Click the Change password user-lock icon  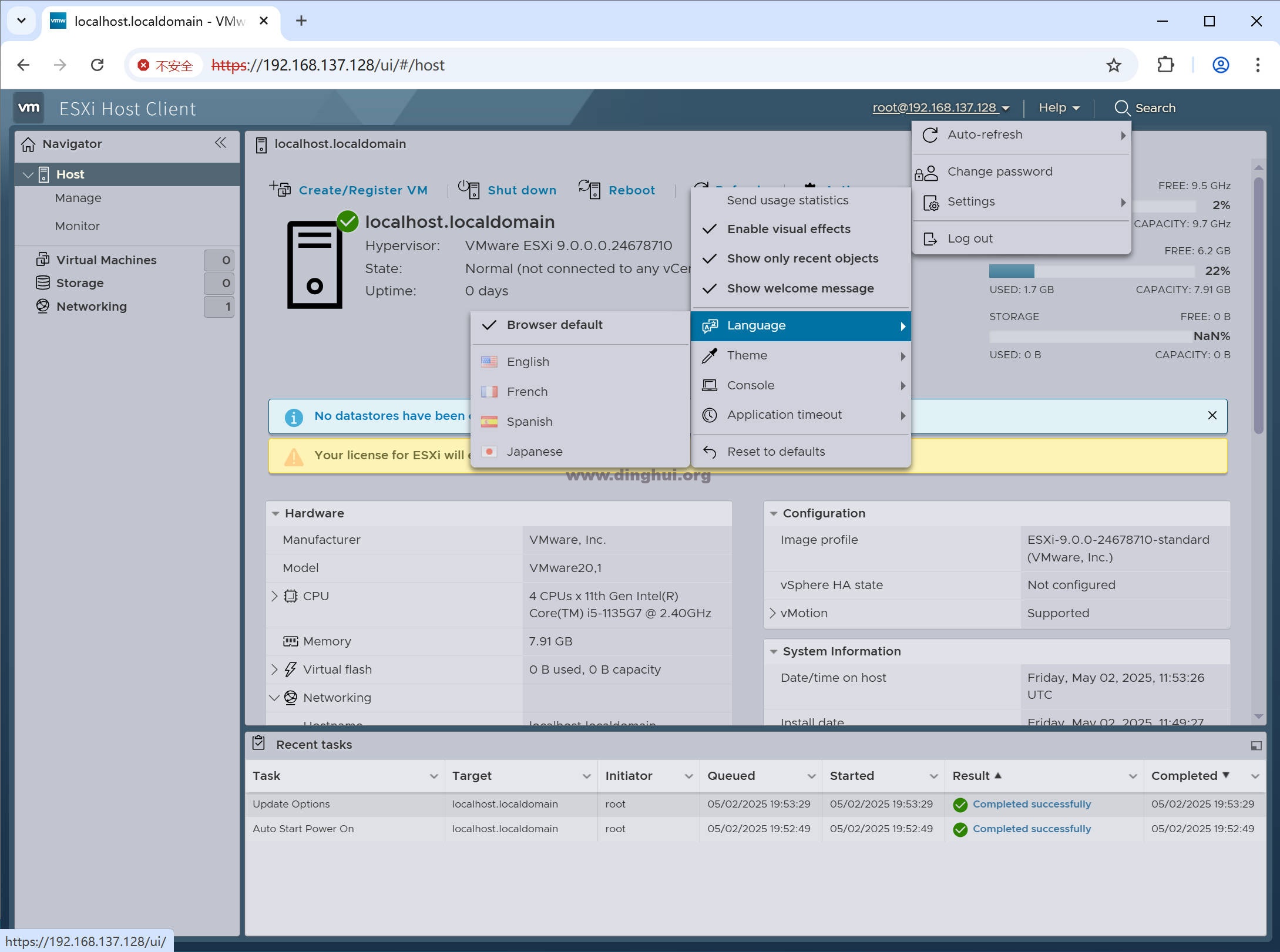pos(926,172)
